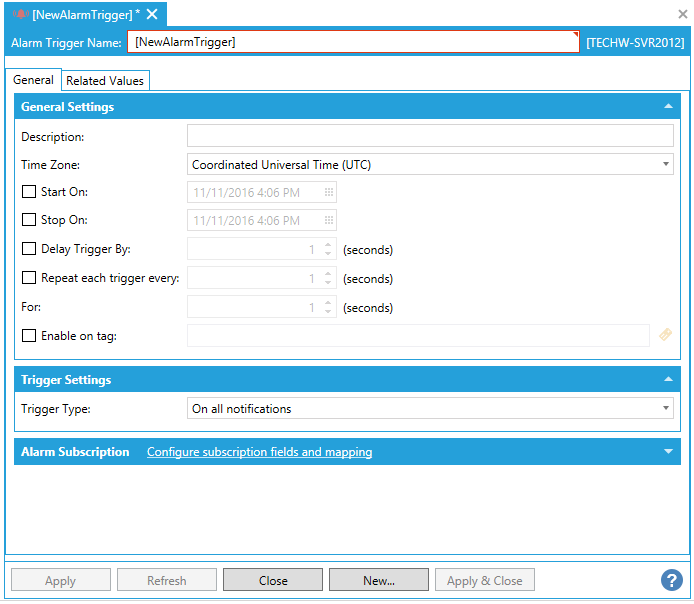
Task: Enable the Stop On checkbox
Action: coord(29,220)
